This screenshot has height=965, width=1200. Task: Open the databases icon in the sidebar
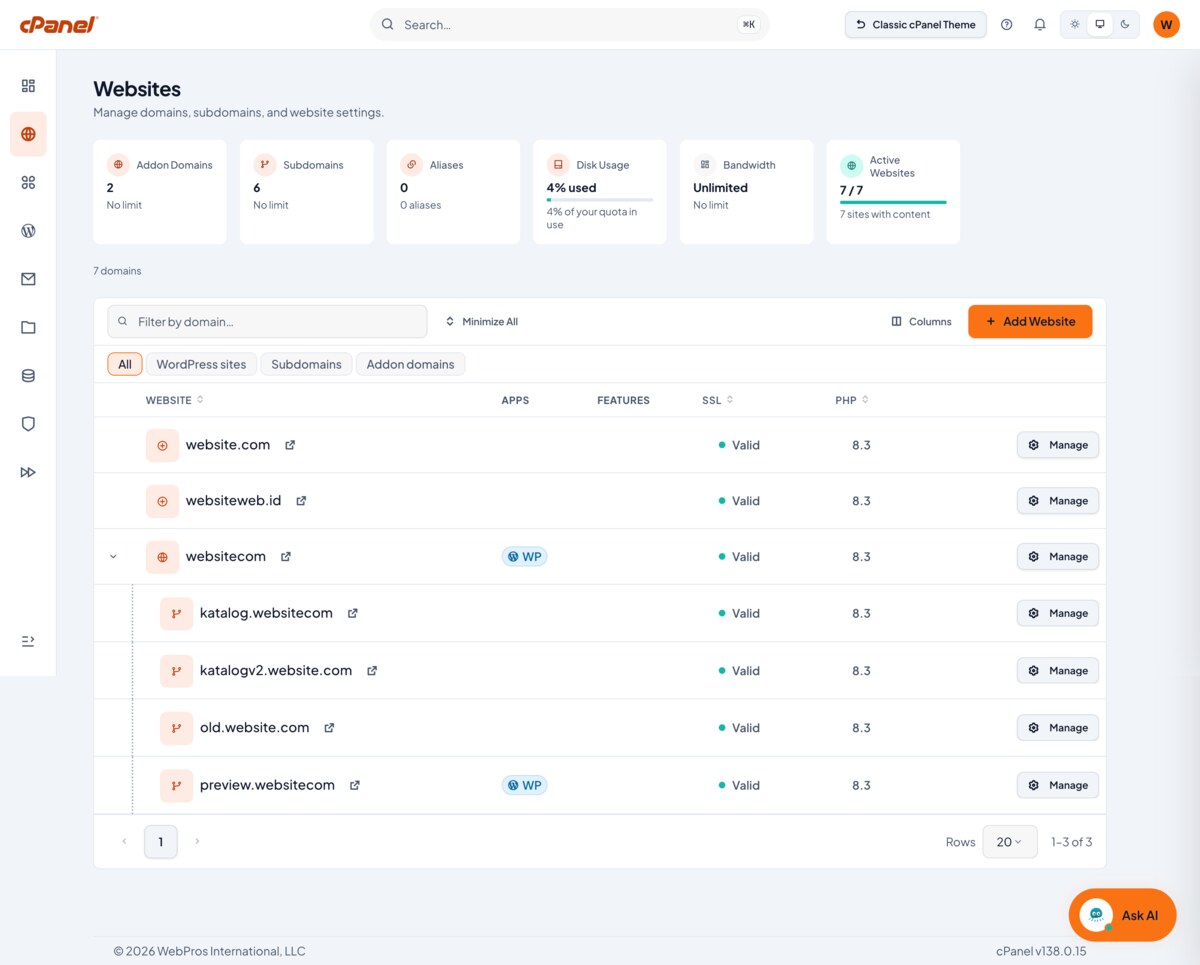pyautogui.click(x=28, y=376)
